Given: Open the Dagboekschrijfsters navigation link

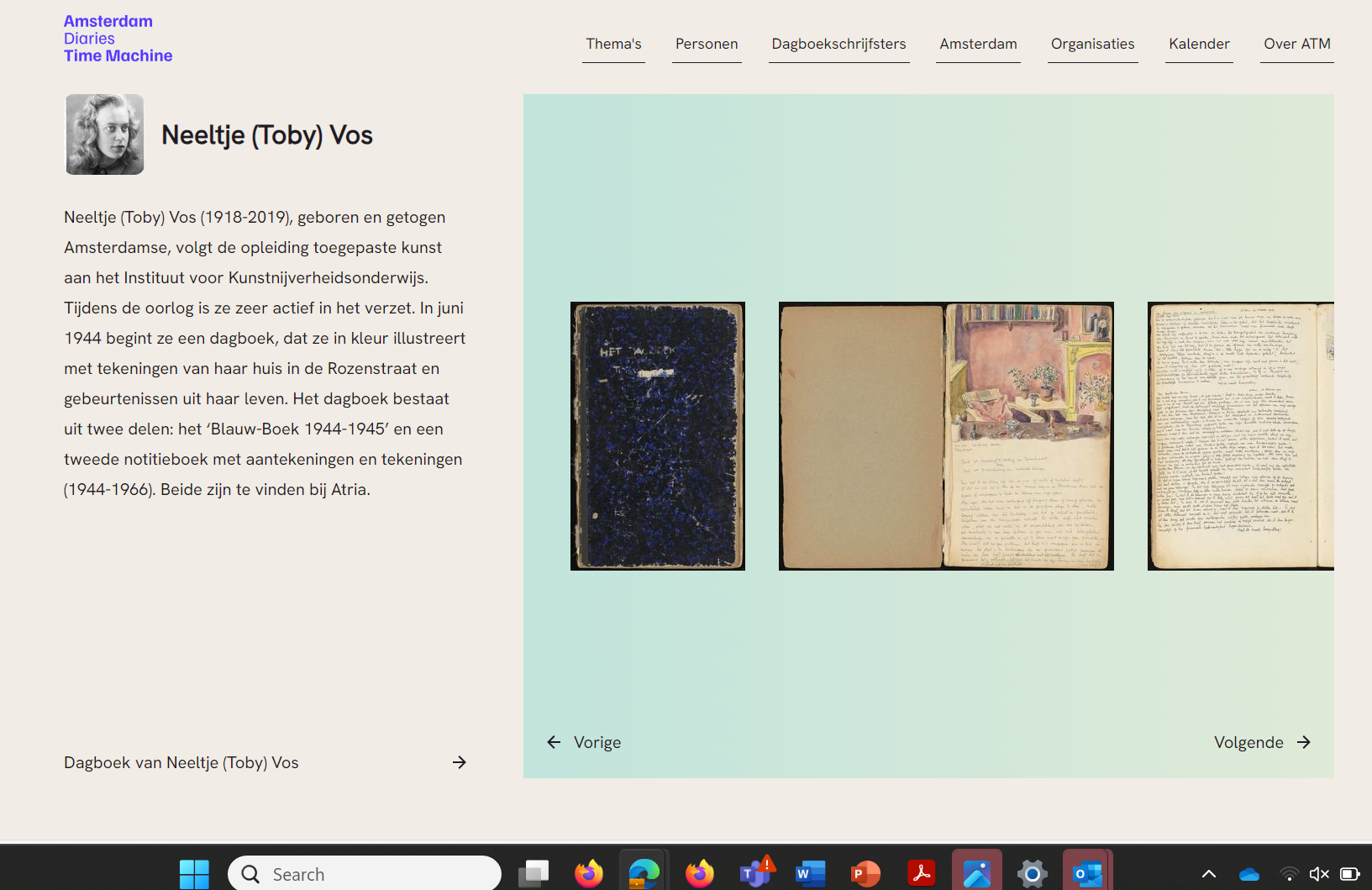Looking at the screenshot, I should [838, 44].
